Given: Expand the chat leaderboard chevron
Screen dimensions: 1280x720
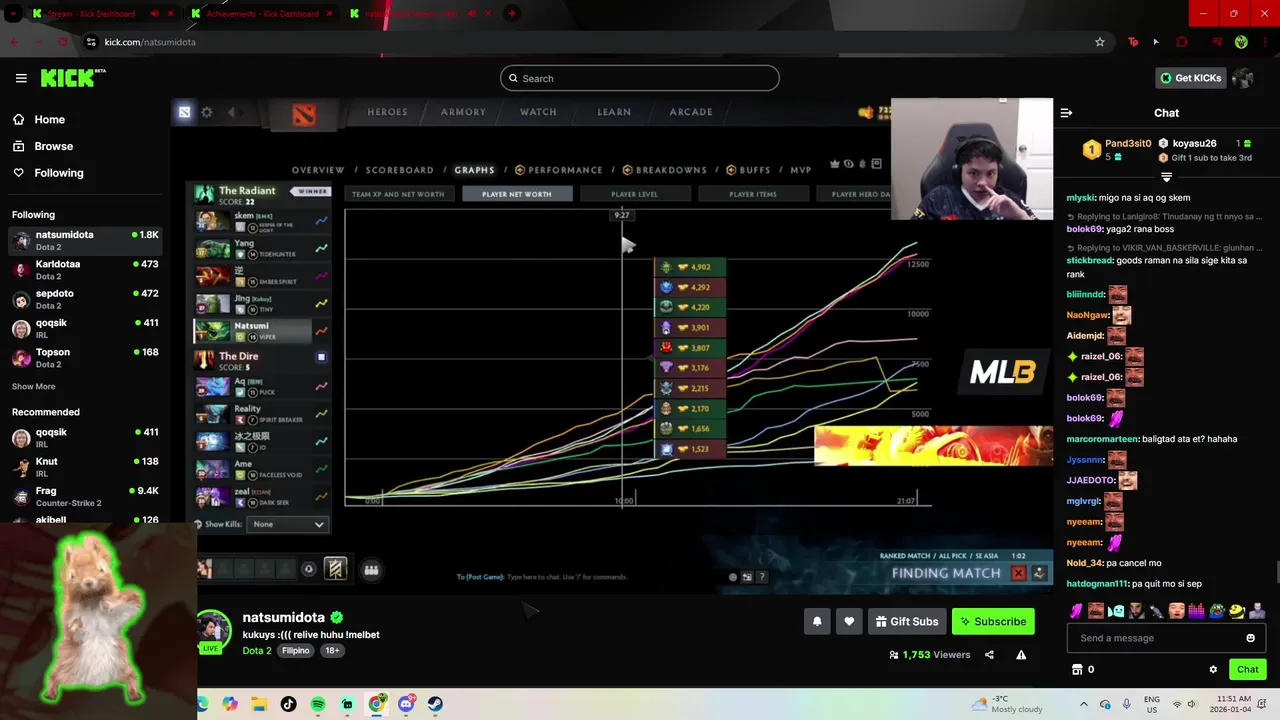Looking at the screenshot, I should pos(1166,177).
